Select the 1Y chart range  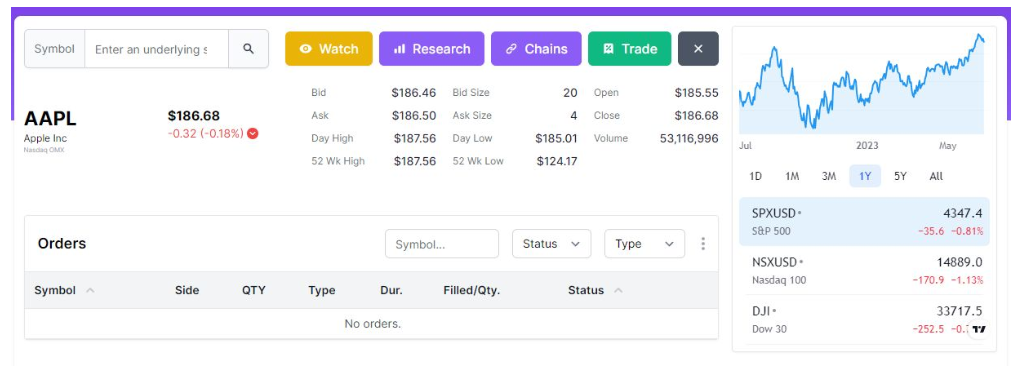(x=865, y=176)
